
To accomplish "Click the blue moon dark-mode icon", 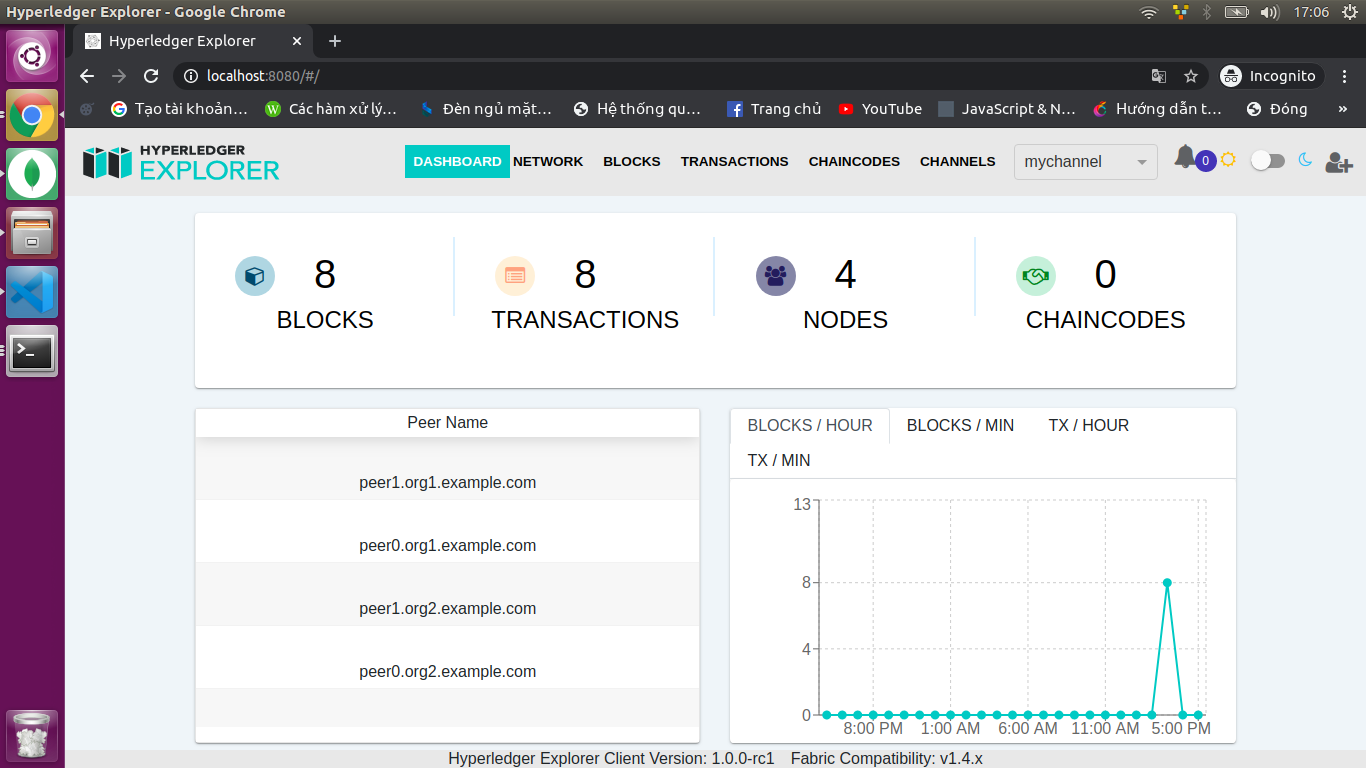I will (1305, 160).
